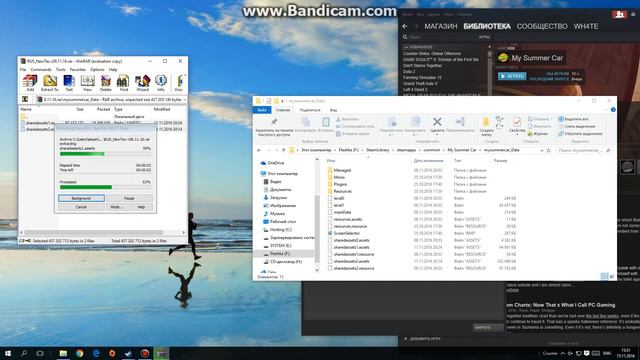Click Explorer search input field
640x360 pixels.
pyautogui.click(x=584, y=150)
